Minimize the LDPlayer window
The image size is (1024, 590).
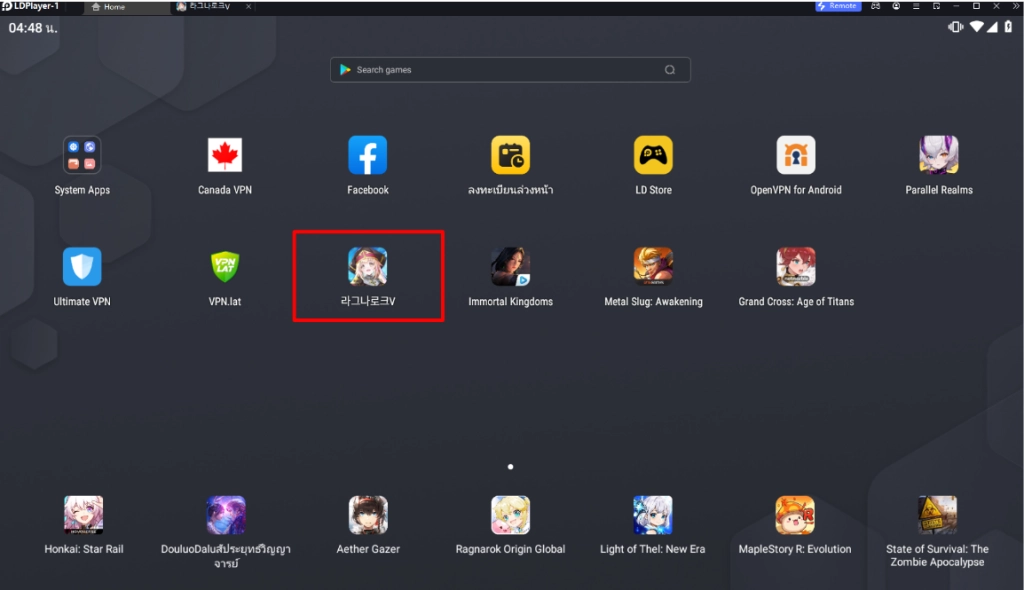(x=956, y=6)
